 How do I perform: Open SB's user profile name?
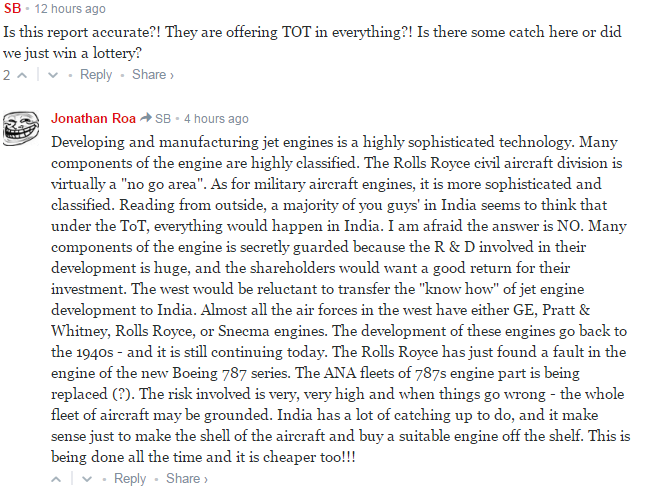tap(12, 8)
